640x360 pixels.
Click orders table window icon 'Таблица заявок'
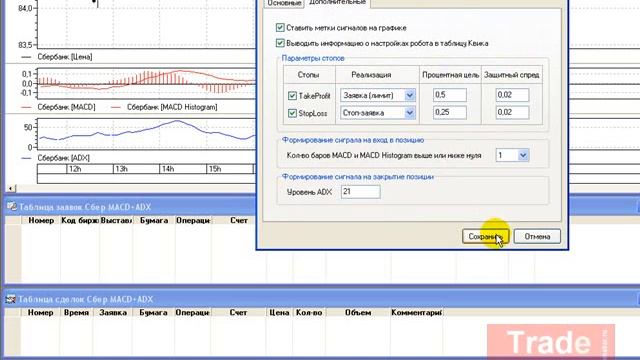pyautogui.click(x=11, y=207)
